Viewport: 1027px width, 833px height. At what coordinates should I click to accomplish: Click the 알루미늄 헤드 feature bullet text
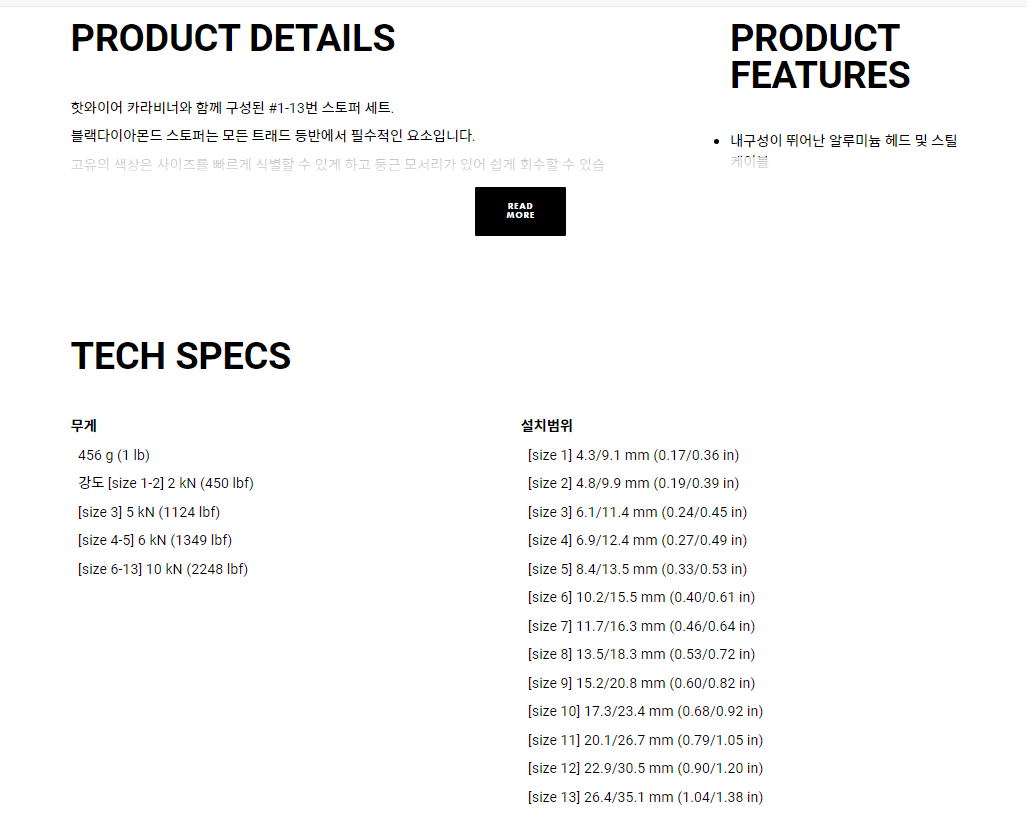[844, 141]
